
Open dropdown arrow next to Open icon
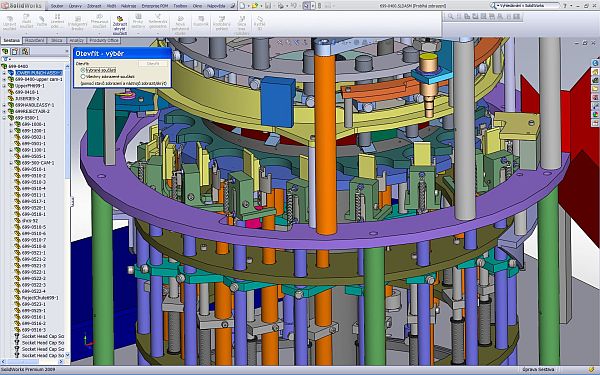(x=260, y=6)
